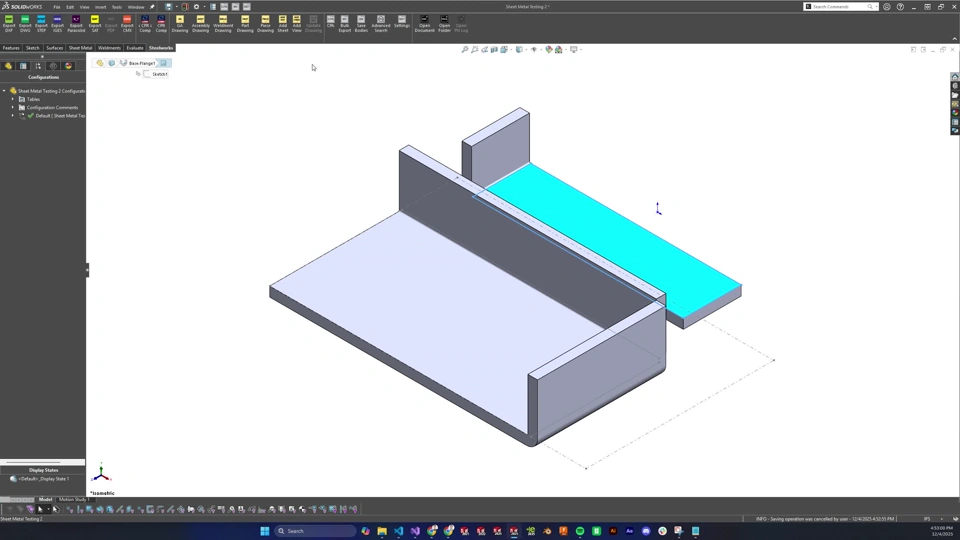Click the Edit Appearance icon
The width and height of the screenshot is (960, 540).
(549, 50)
